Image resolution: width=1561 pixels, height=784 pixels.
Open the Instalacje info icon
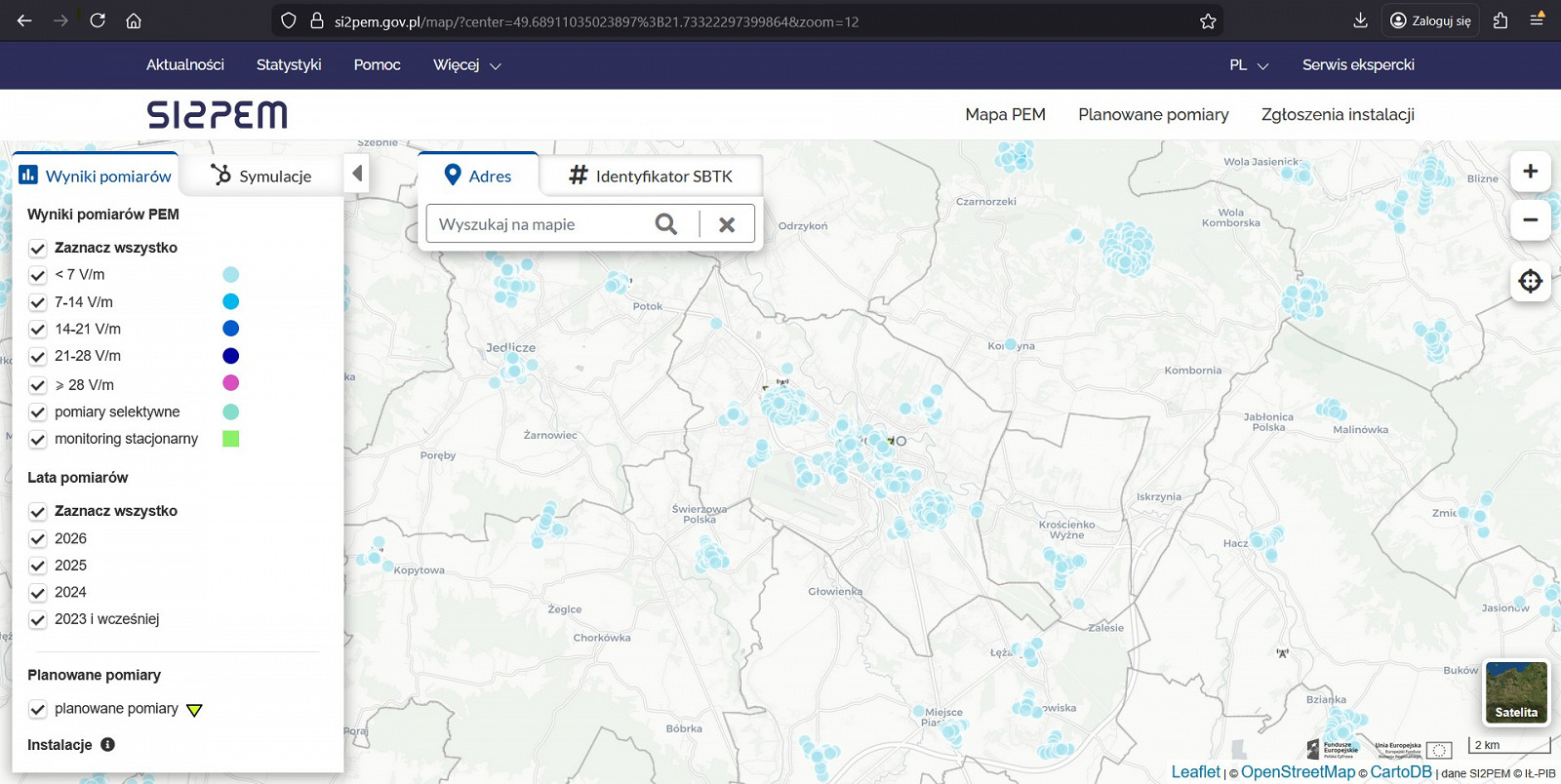click(x=108, y=745)
